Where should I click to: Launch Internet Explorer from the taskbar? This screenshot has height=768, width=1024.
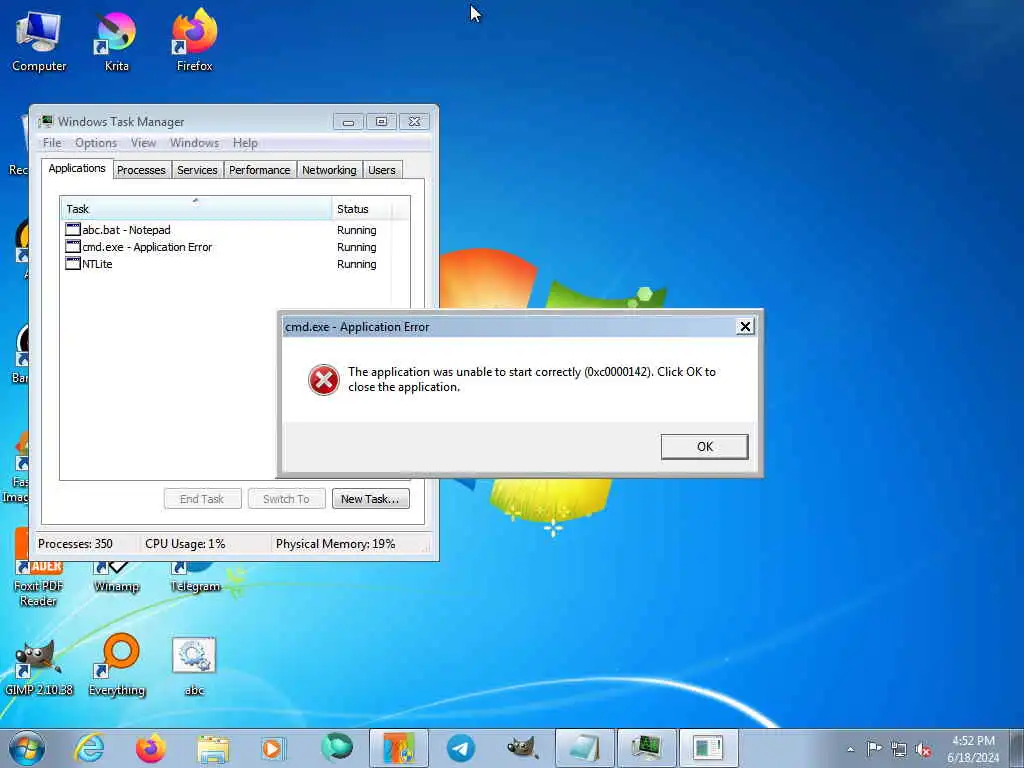89,748
